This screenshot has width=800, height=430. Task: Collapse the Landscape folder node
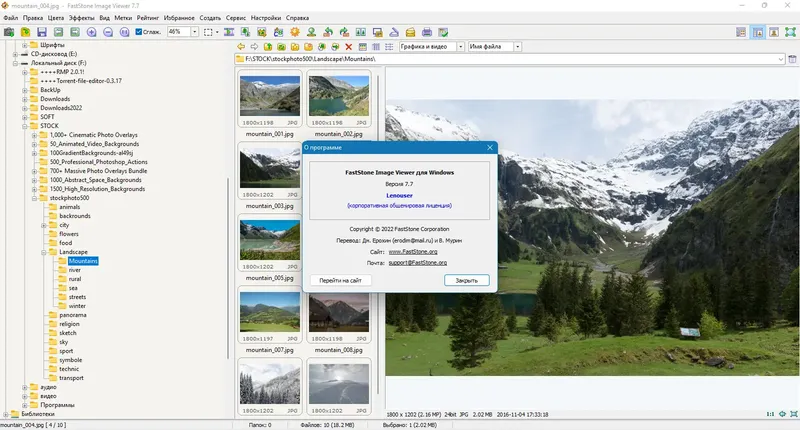[43, 252]
